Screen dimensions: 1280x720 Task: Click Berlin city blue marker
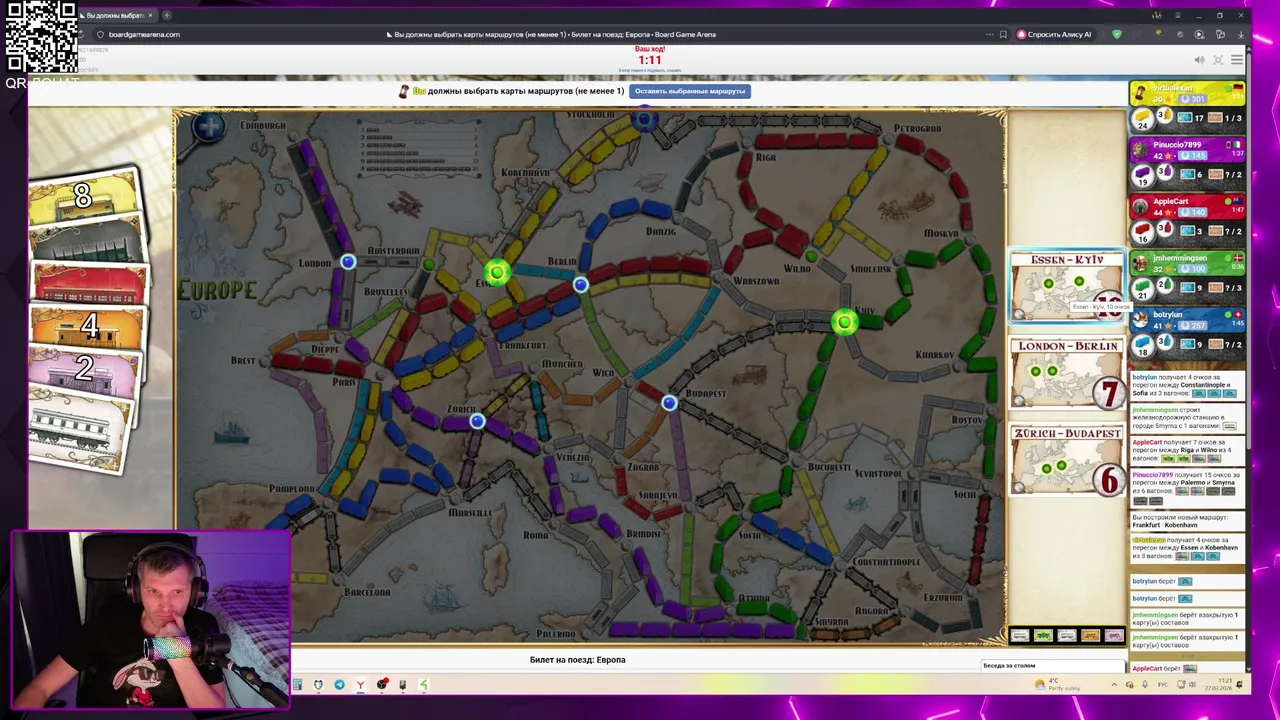click(x=580, y=286)
